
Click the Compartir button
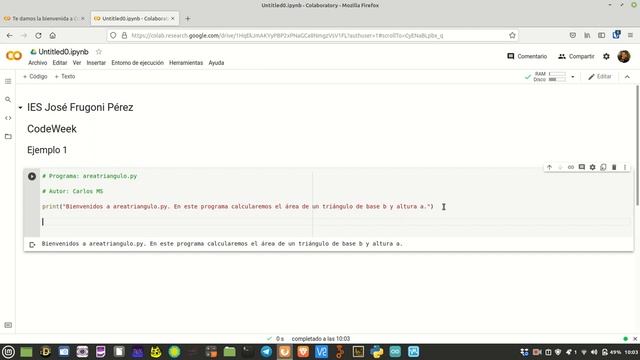tap(576, 56)
